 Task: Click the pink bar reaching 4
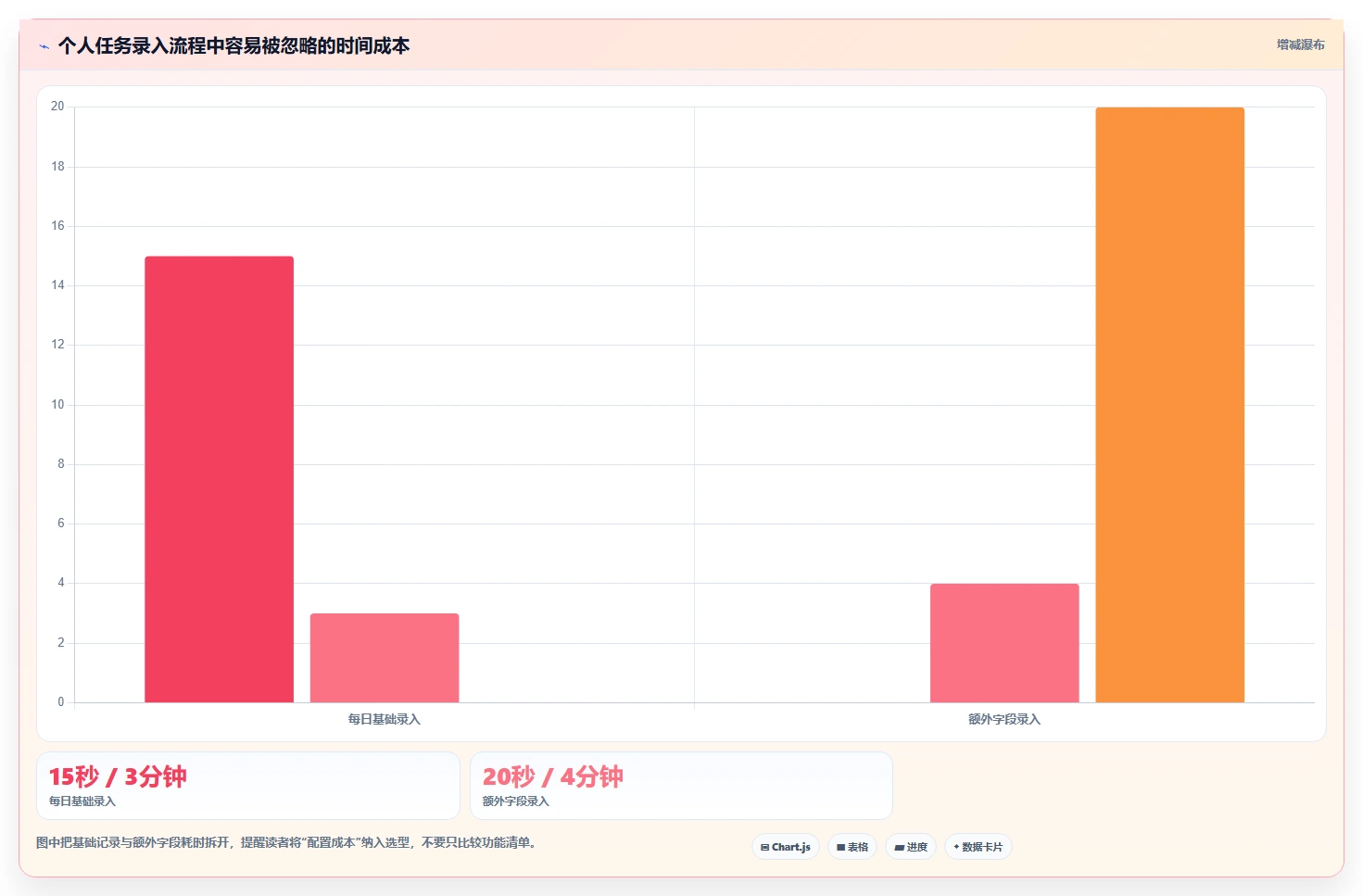(x=1004, y=643)
